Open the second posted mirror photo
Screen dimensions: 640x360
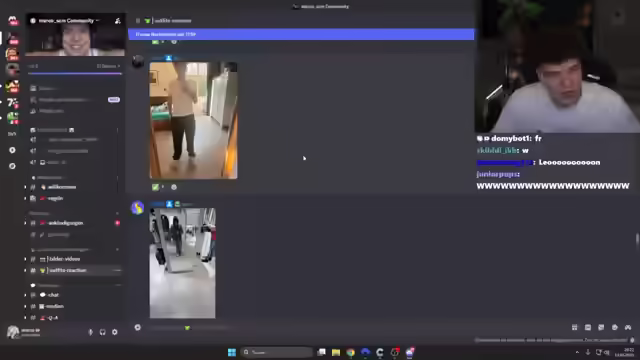pos(182,263)
